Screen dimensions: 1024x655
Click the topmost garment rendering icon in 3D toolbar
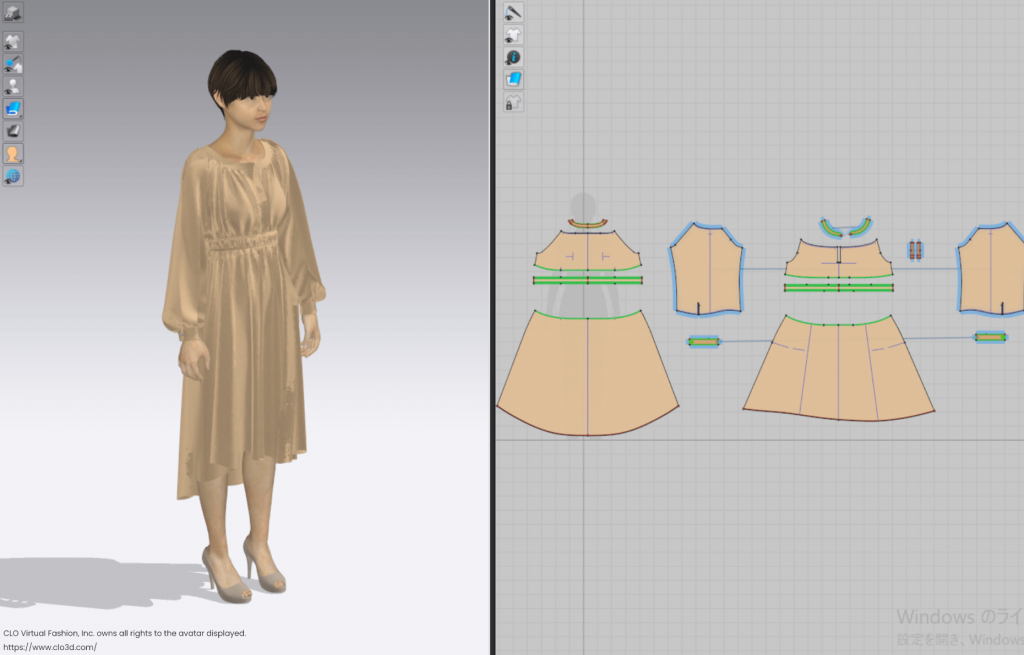[x=13, y=13]
